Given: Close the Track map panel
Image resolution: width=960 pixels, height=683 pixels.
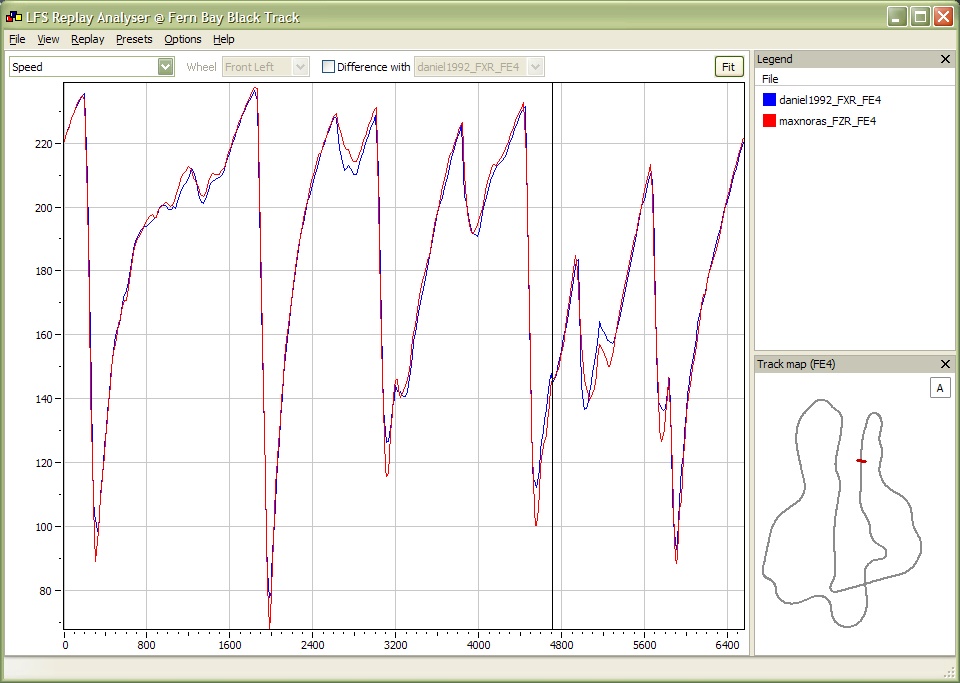Looking at the screenshot, I should (945, 364).
